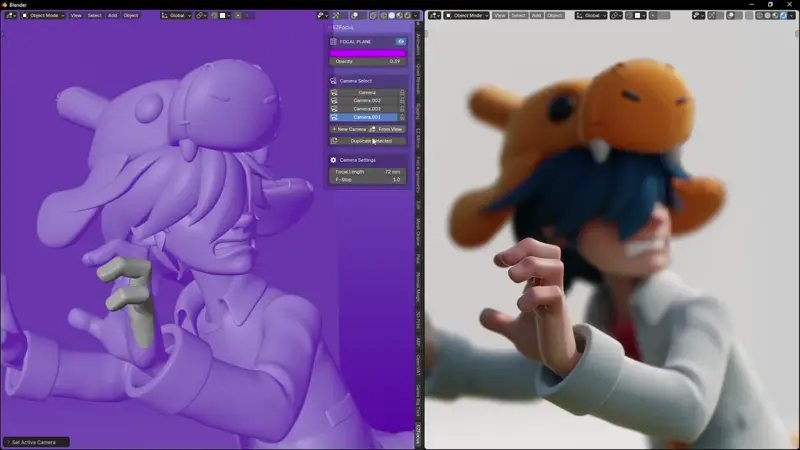Toggle proportional editing in left viewport
Viewport: 800px width, 450px height.
pyautogui.click(x=238, y=15)
